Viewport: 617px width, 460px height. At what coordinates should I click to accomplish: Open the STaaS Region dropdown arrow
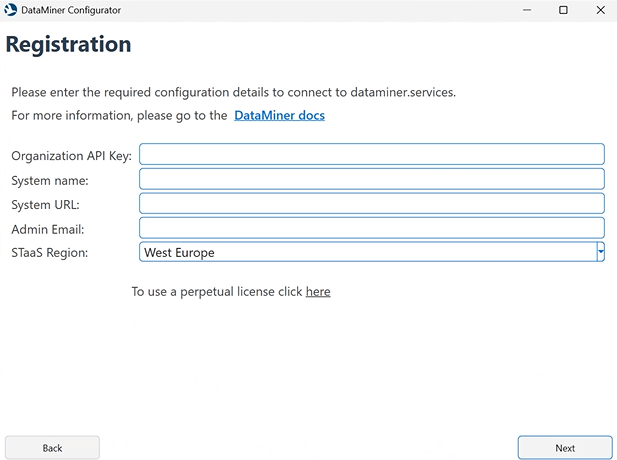pyautogui.click(x=600, y=252)
